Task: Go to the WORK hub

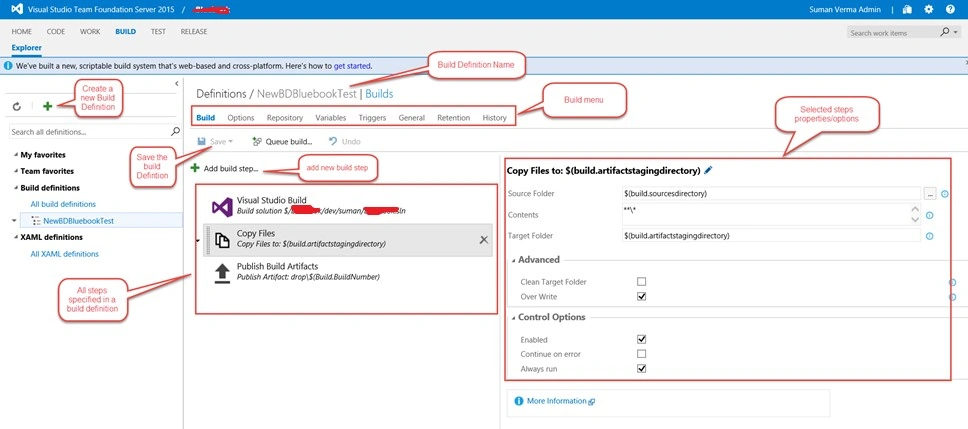Action: [90, 31]
